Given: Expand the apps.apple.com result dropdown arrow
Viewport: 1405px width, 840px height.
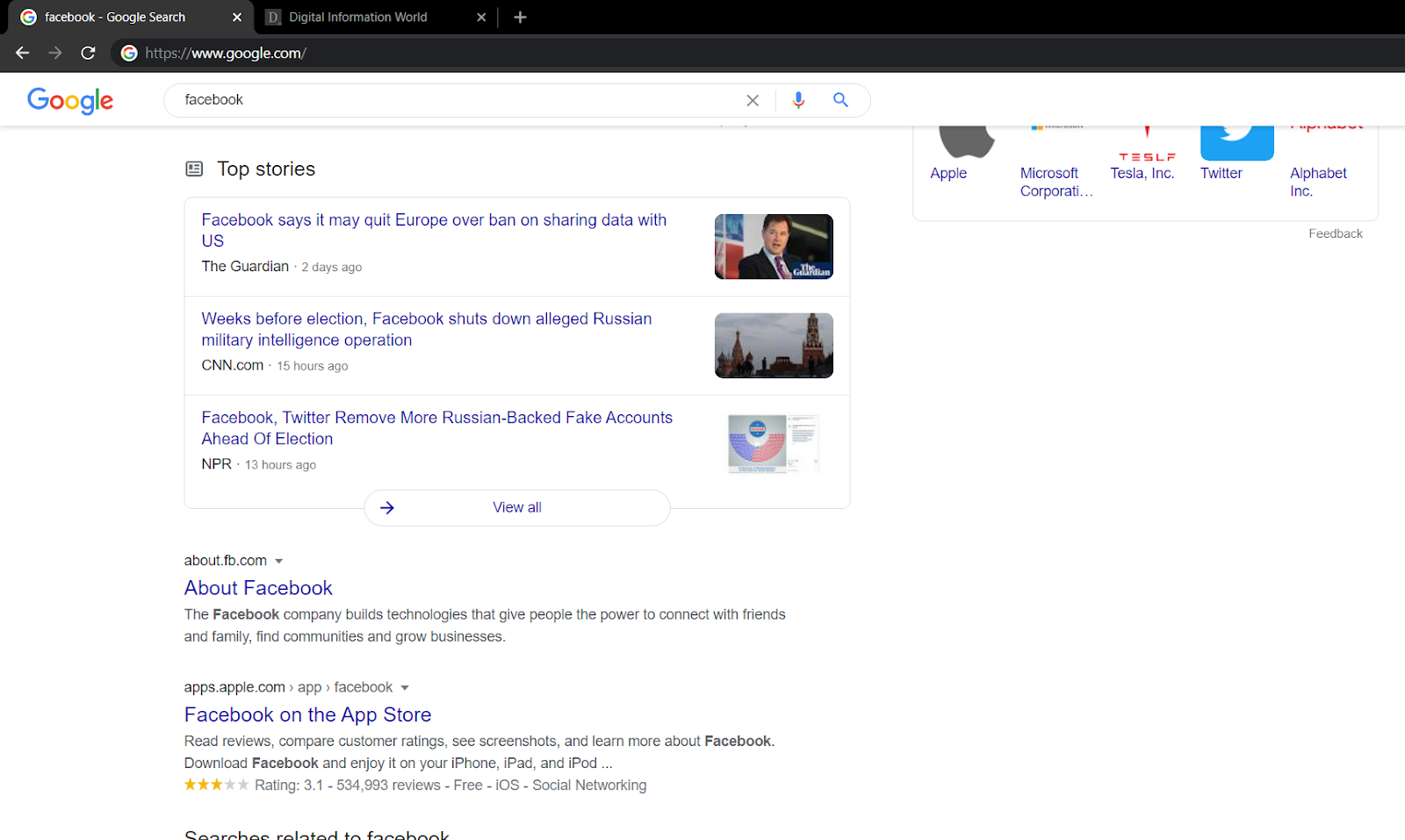Looking at the screenshot, I should click(405, 687).
